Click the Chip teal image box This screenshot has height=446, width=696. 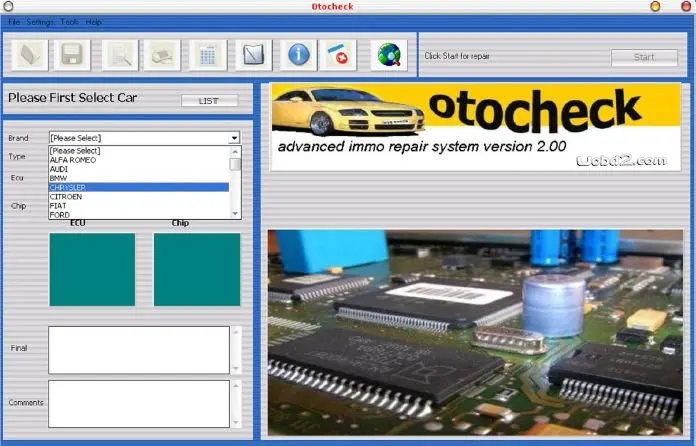pyautogui.click(x=197, y=269)
